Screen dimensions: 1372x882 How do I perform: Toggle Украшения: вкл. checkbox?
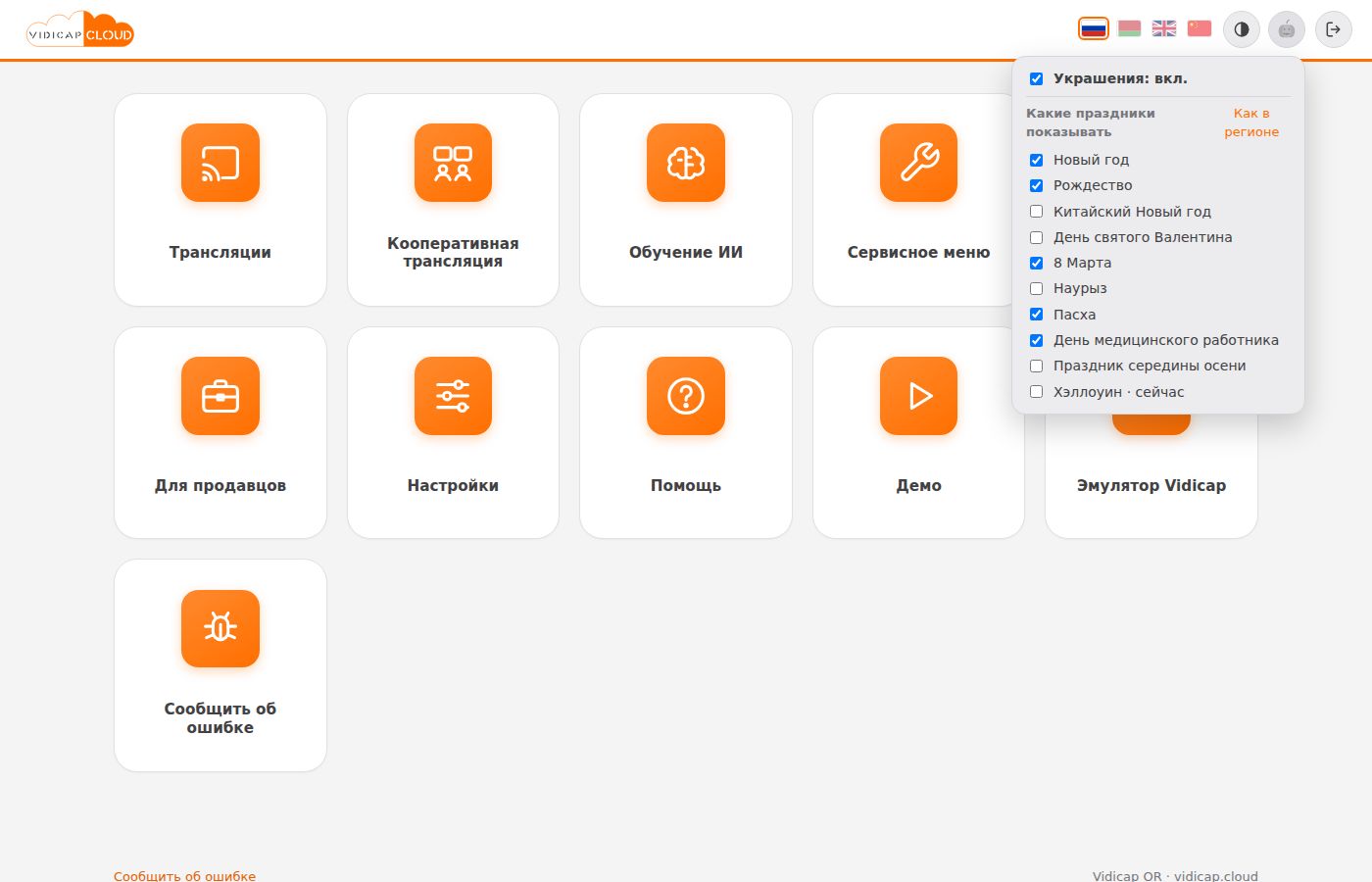click(x=1036, y=78)
